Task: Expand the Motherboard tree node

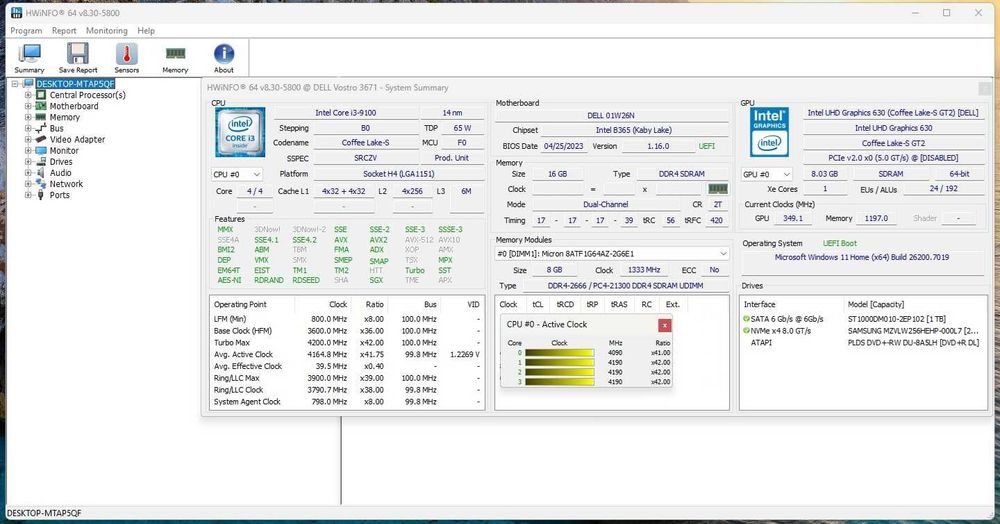Action: coord(28,106)
